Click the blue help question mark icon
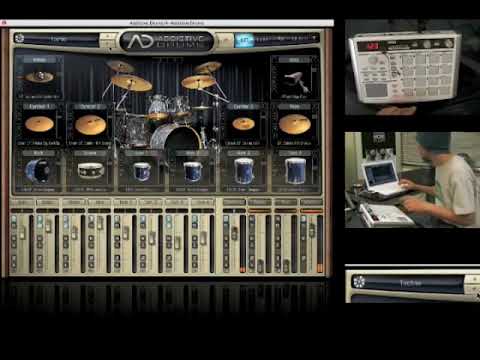The width and height of the screenshot is (480, 360). click(244, 40)
